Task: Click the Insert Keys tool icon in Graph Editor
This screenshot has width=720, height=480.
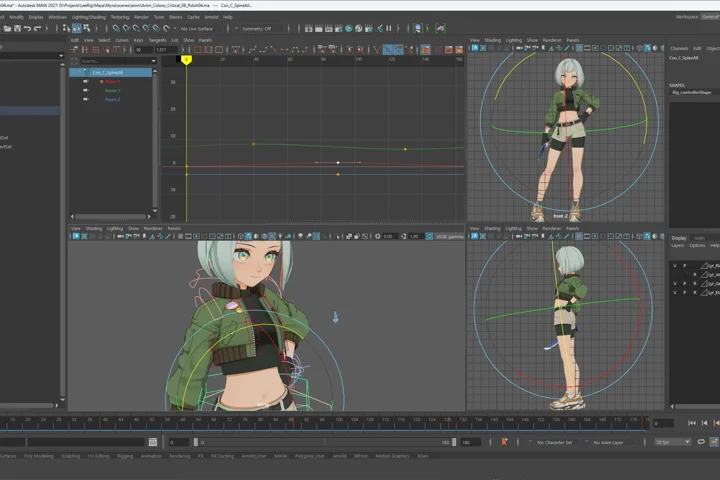Action: [x=85, y=50]
